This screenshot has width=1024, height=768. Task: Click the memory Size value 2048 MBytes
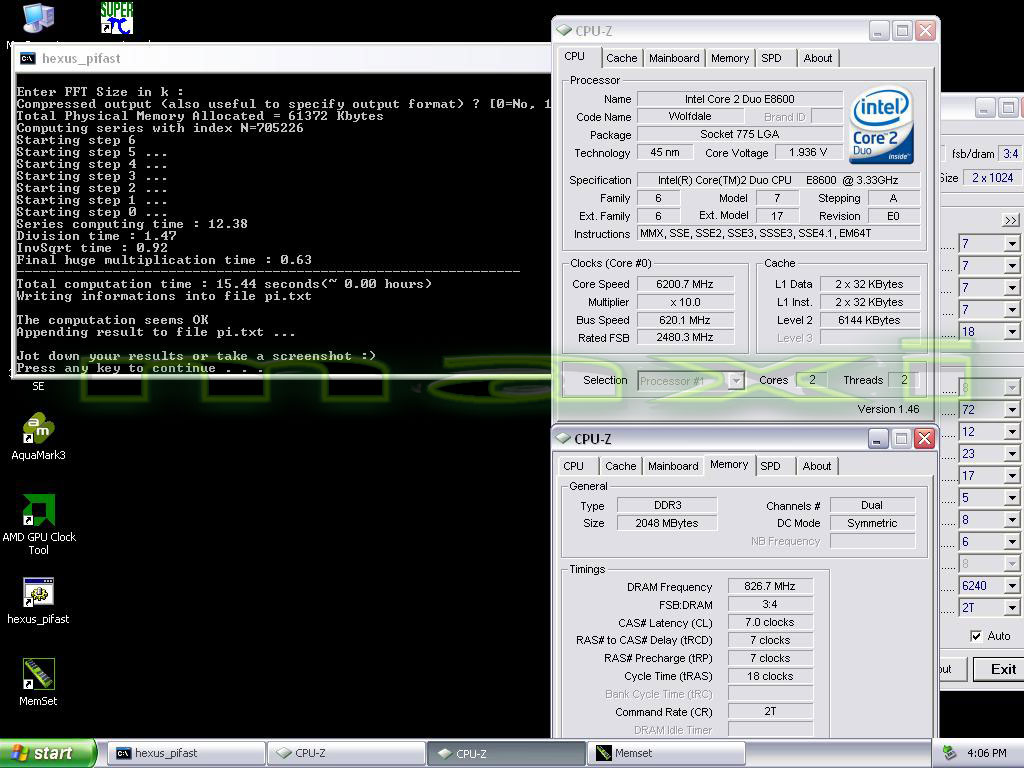point(667,523)
